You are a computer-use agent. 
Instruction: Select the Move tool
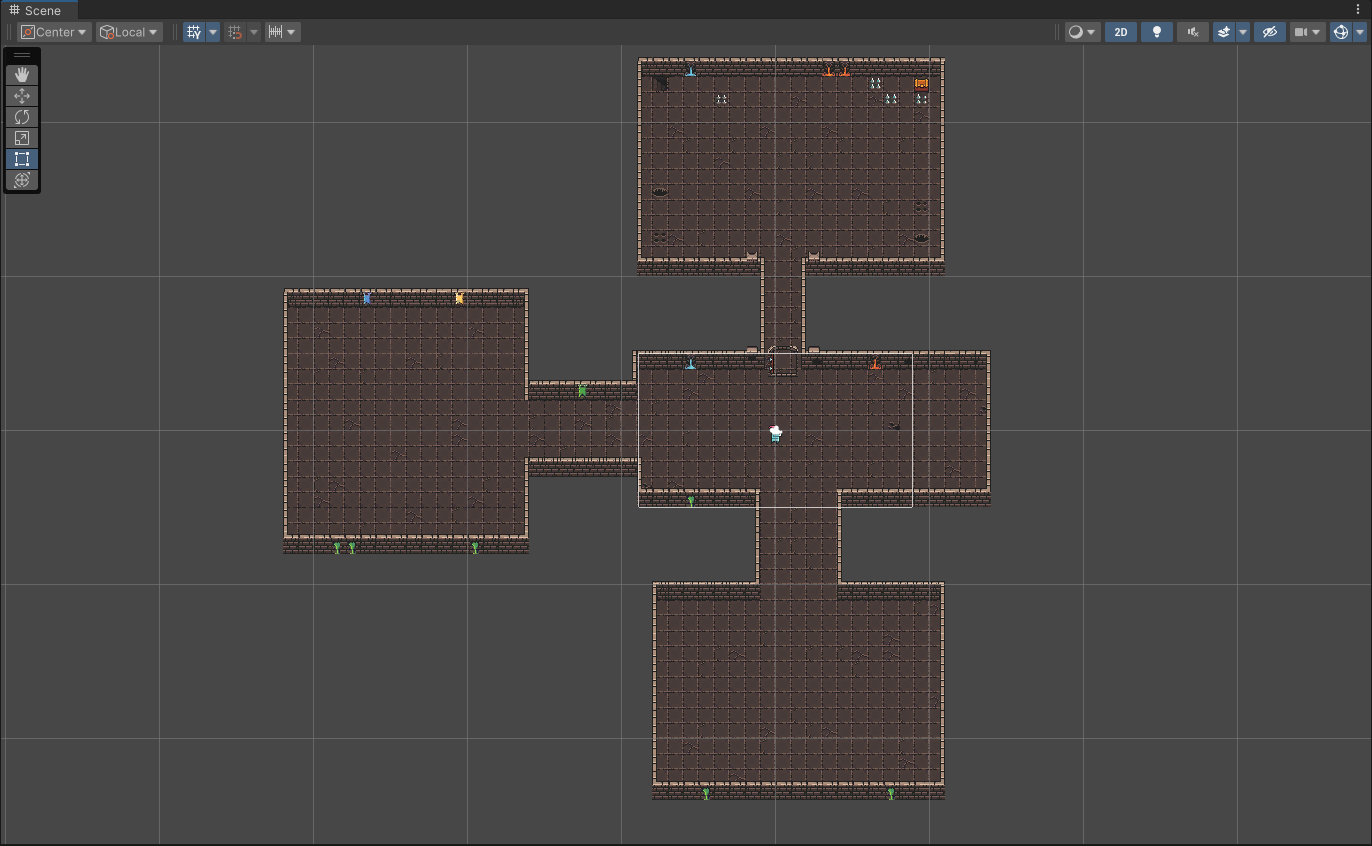pos(22,96)
